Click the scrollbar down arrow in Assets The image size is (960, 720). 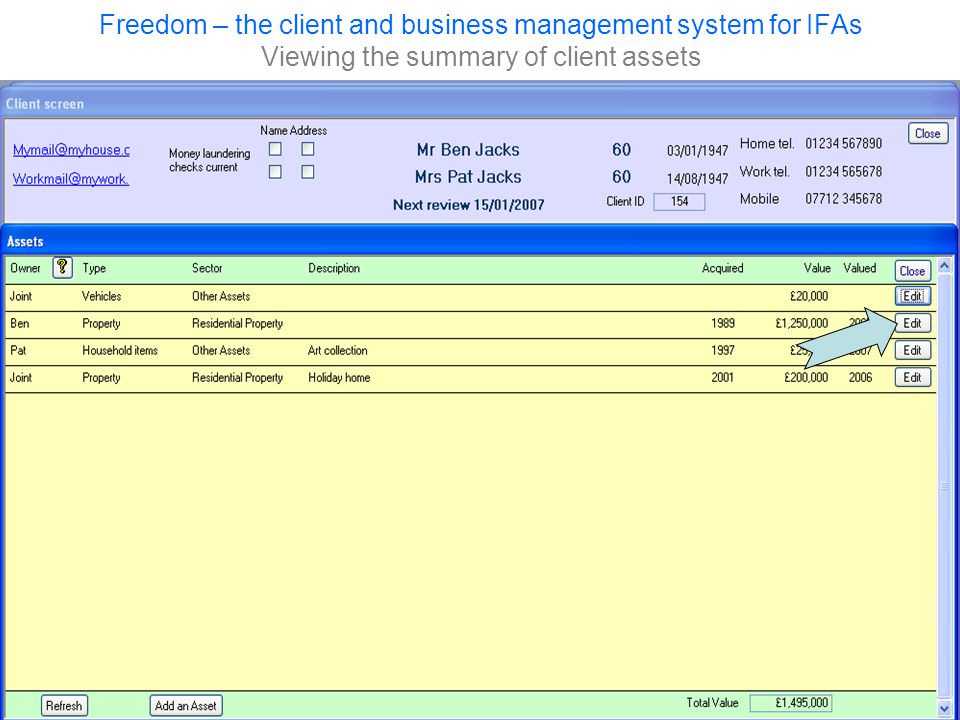[943, 708]
